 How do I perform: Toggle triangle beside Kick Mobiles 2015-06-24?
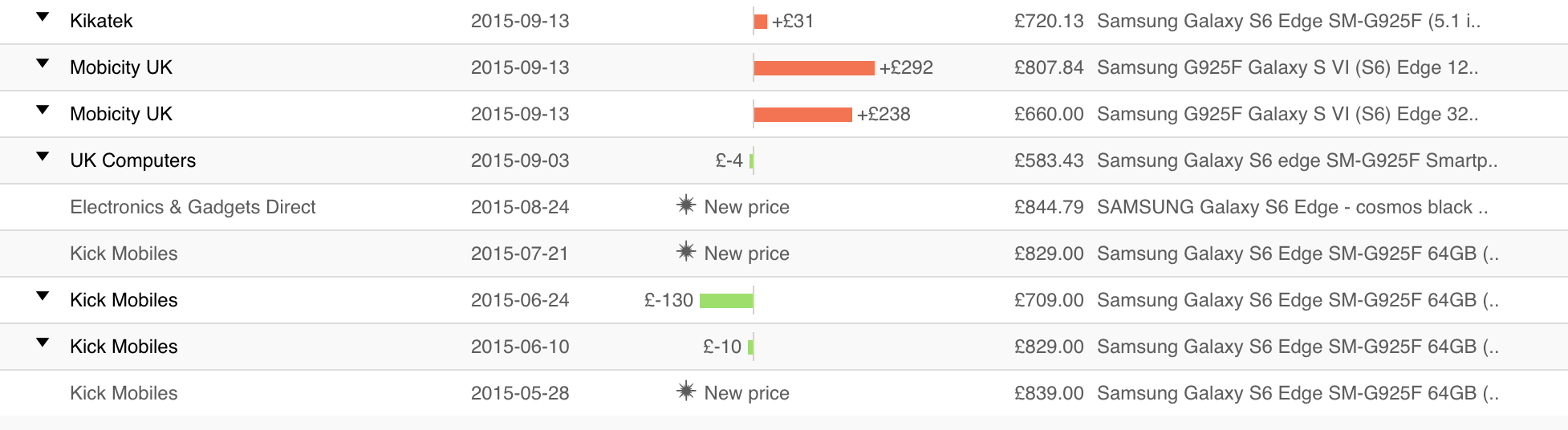pyautogui.click(x=43, y=296)
